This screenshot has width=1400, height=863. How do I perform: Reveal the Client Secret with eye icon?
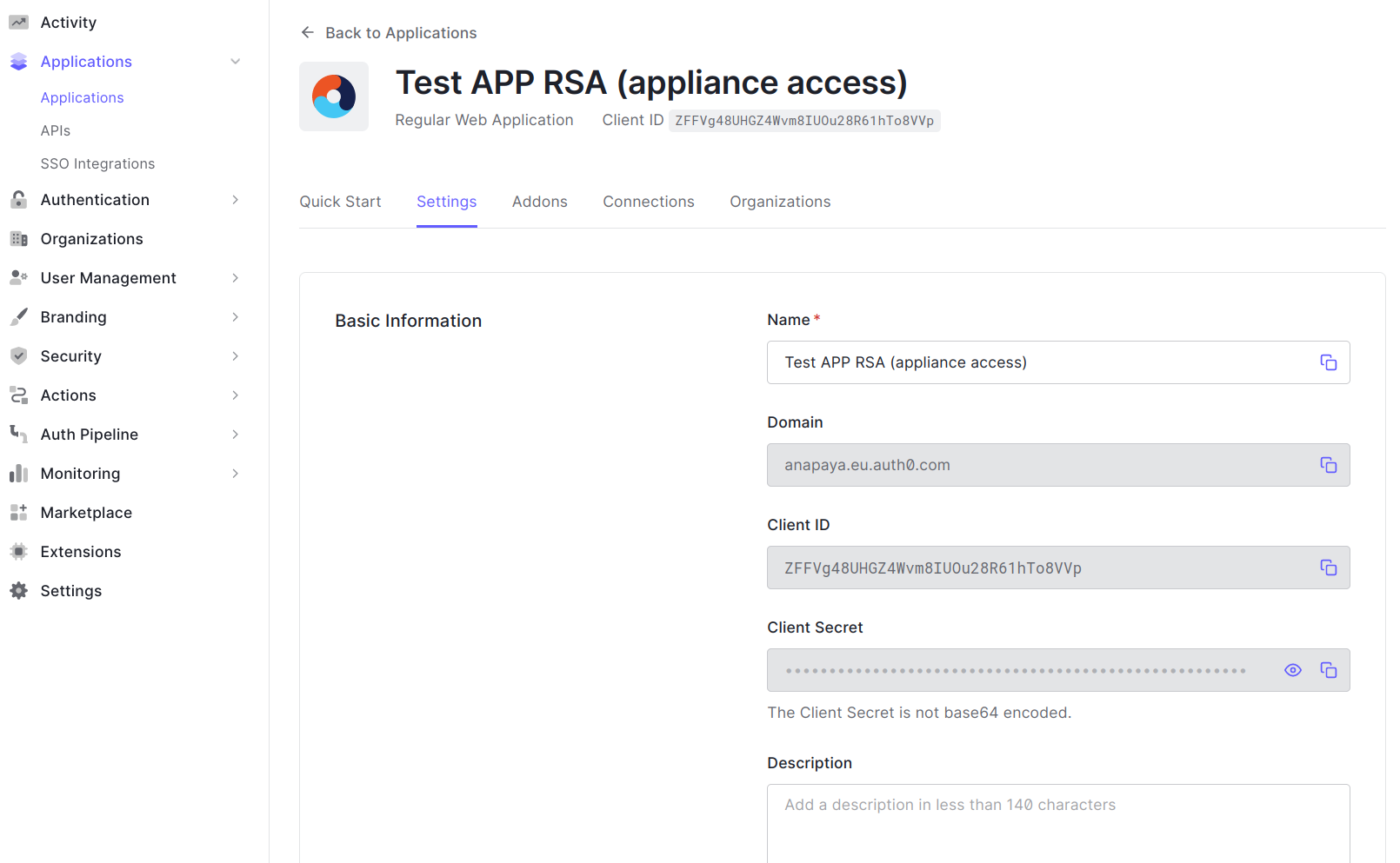(1292, 670)
